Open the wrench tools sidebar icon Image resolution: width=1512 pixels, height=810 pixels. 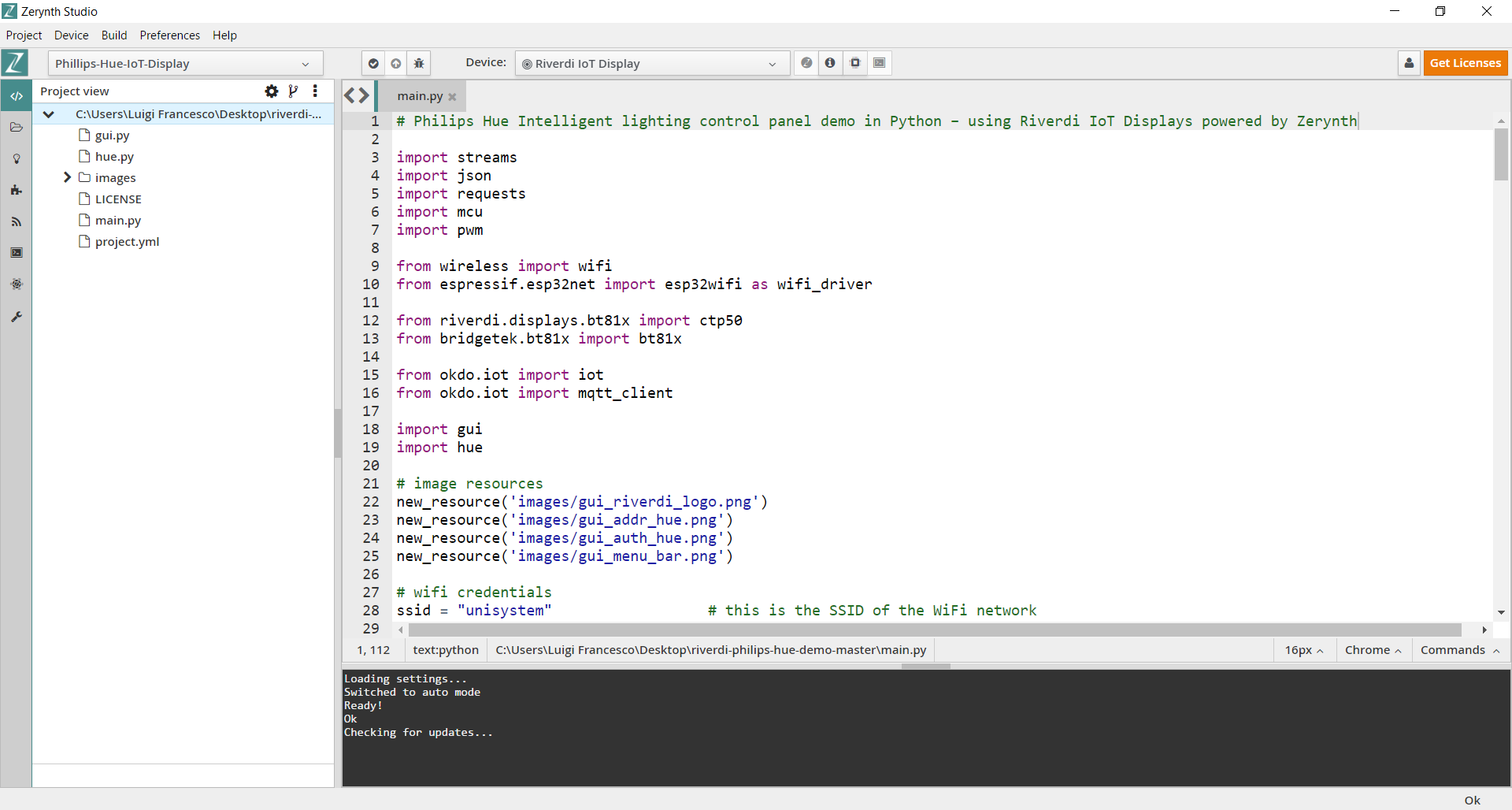(16, 316)
